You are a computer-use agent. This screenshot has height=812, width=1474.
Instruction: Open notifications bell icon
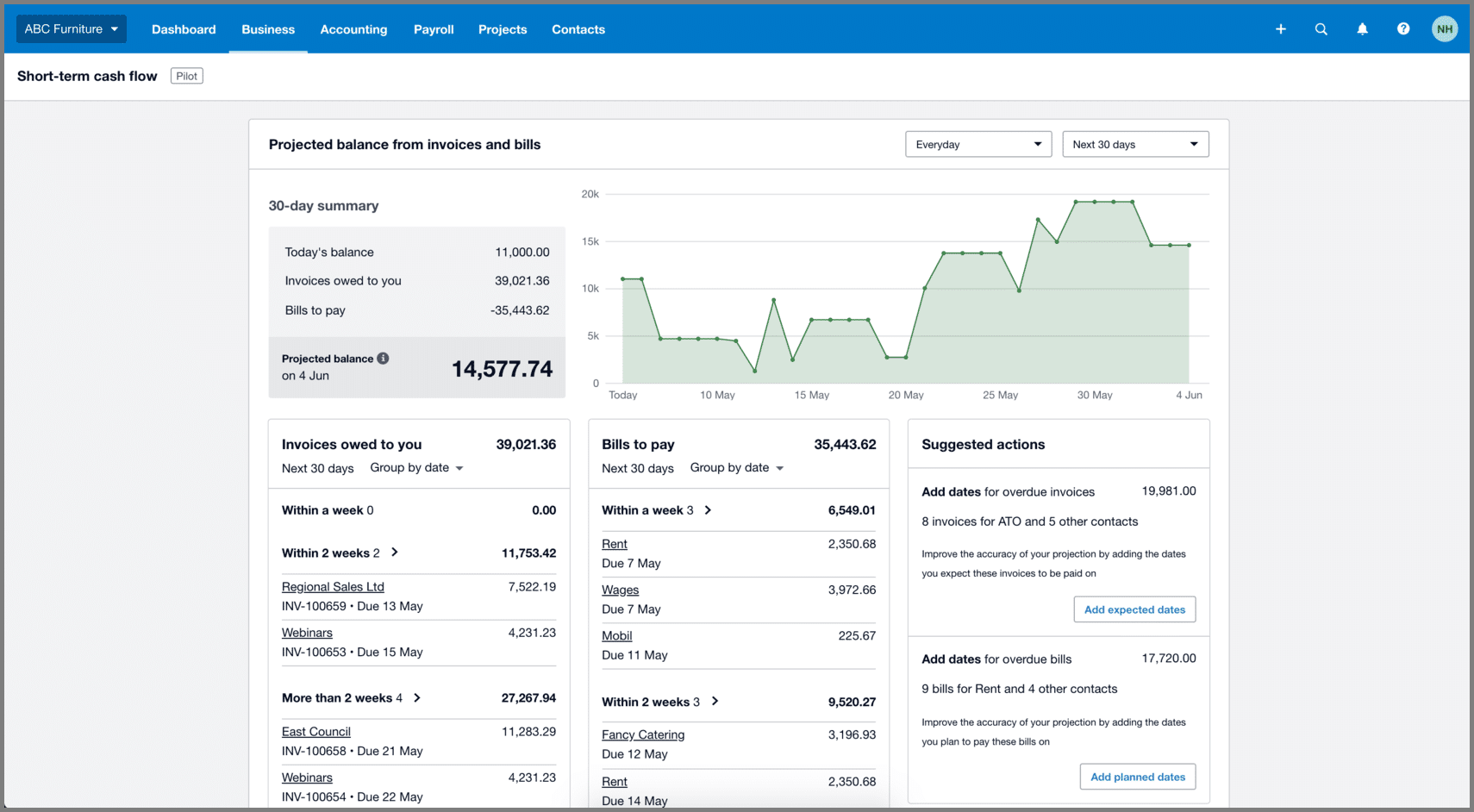click(x=1362, y=29)
